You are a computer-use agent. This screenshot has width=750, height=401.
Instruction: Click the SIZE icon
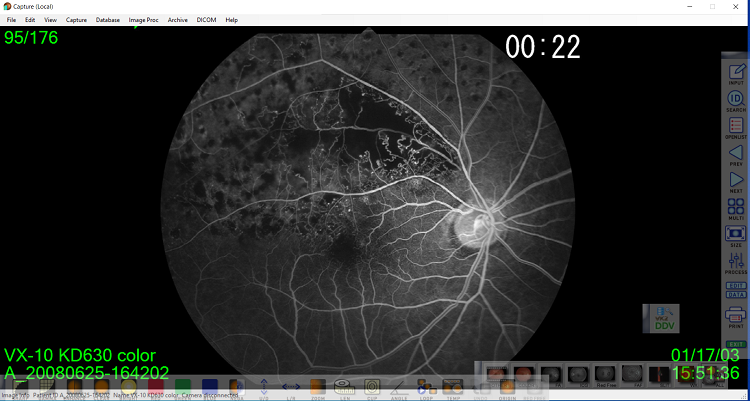[x=736, y=238]
